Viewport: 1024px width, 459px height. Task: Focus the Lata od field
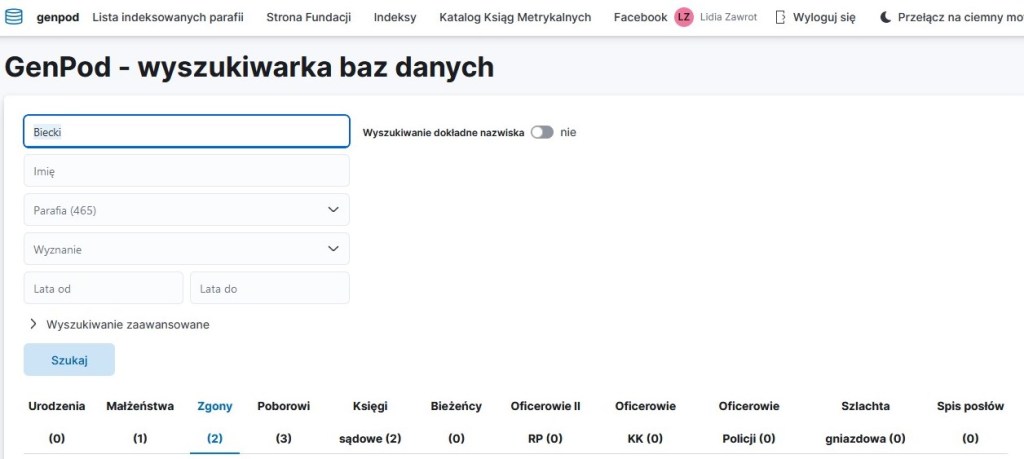point(103,288)
